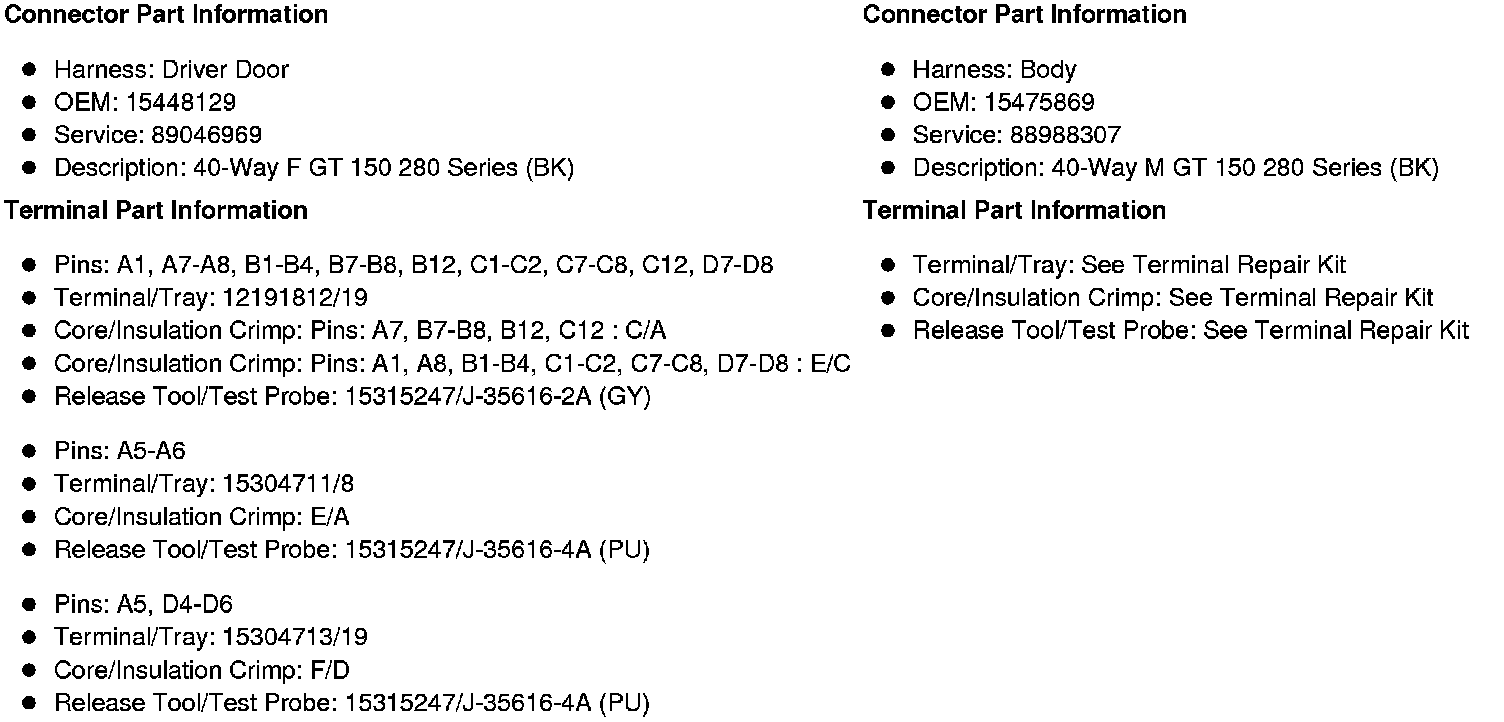1504x722 pixels.
Task: Click the Pins: A5, D4-D6 line
Action: coord(143,605)
